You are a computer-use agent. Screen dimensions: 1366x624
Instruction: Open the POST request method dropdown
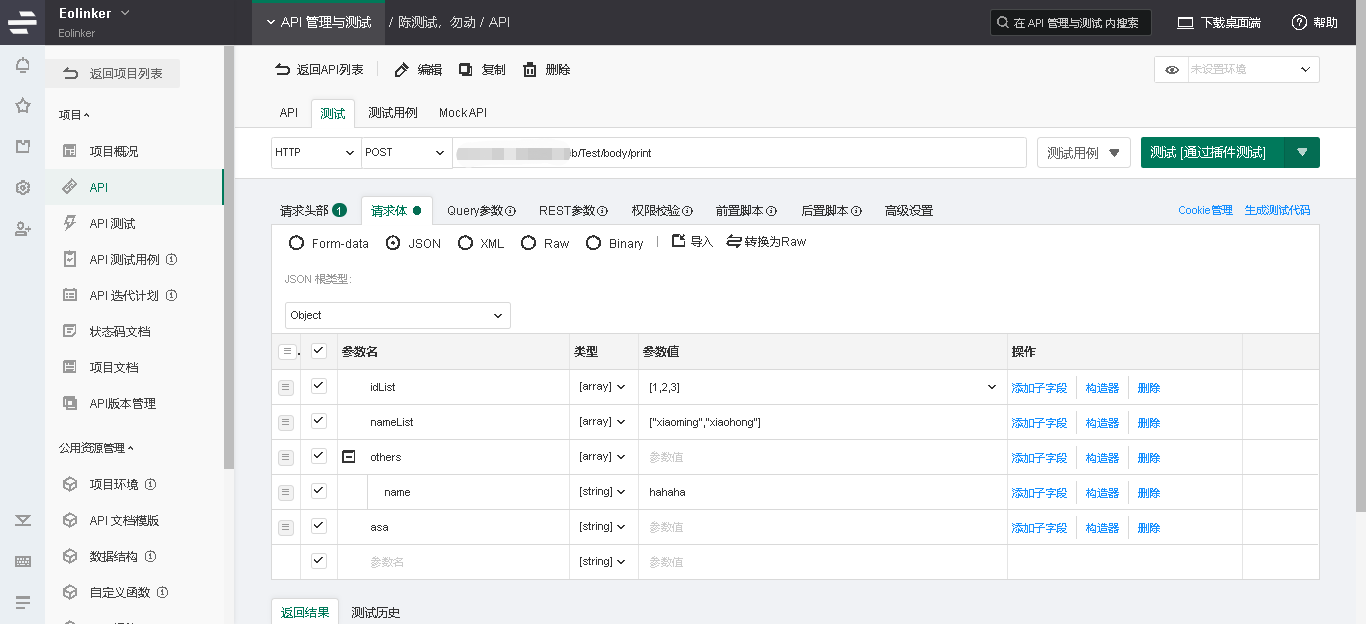(x=406, y=152)
